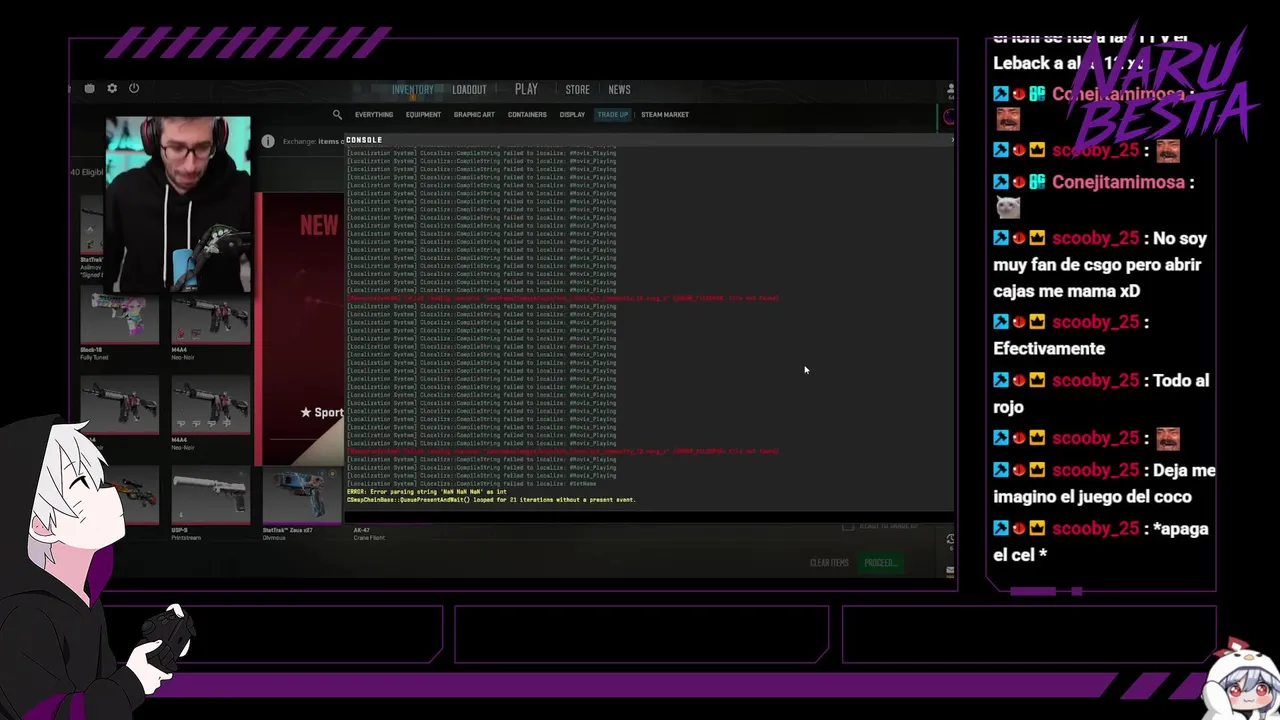Click the mail envelope icon at bottom right
Image resolution: width=1280 pixels, height=720 pixels.
pos(950,571)
